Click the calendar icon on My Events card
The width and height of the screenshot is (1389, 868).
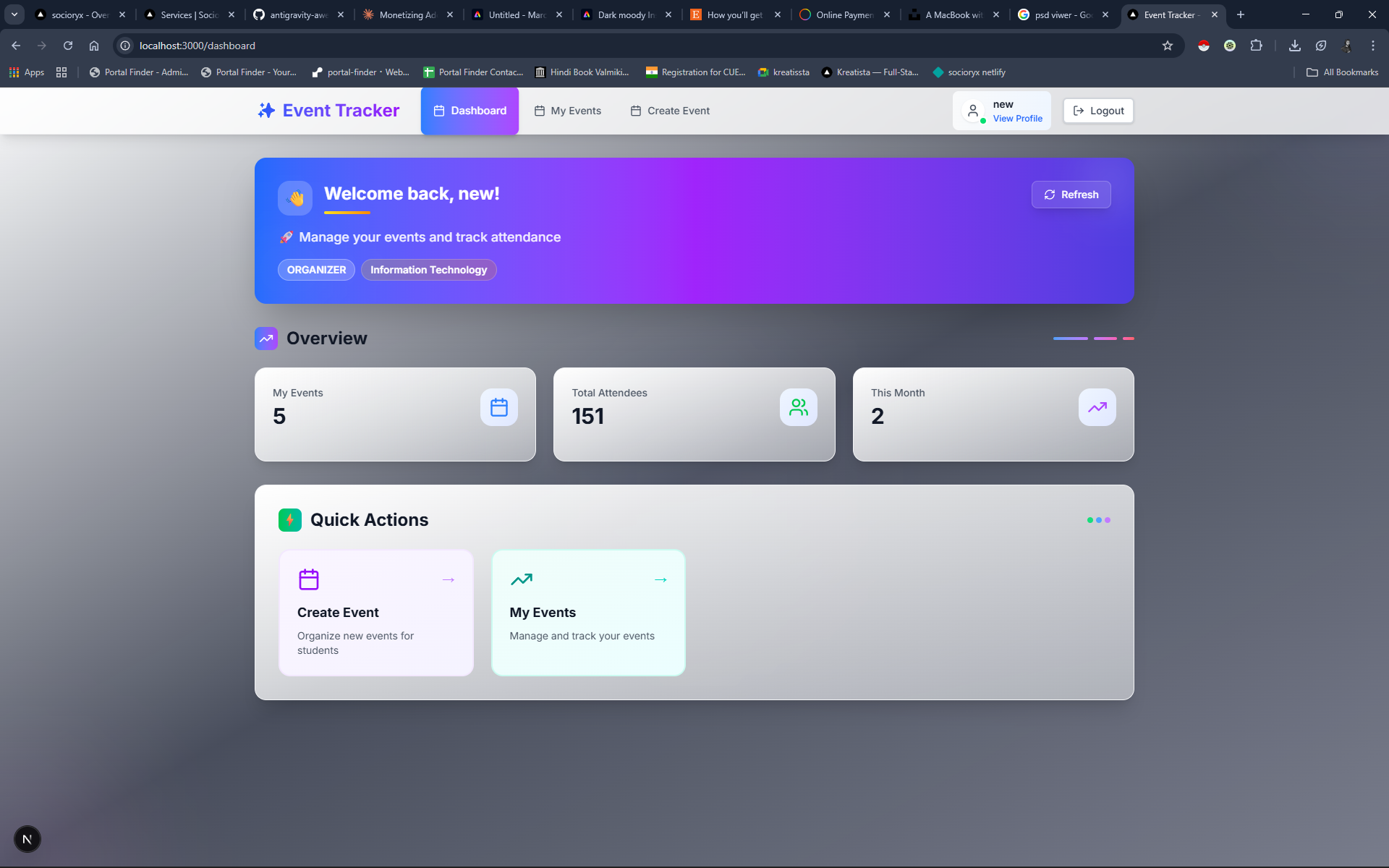tap(498, 407)
